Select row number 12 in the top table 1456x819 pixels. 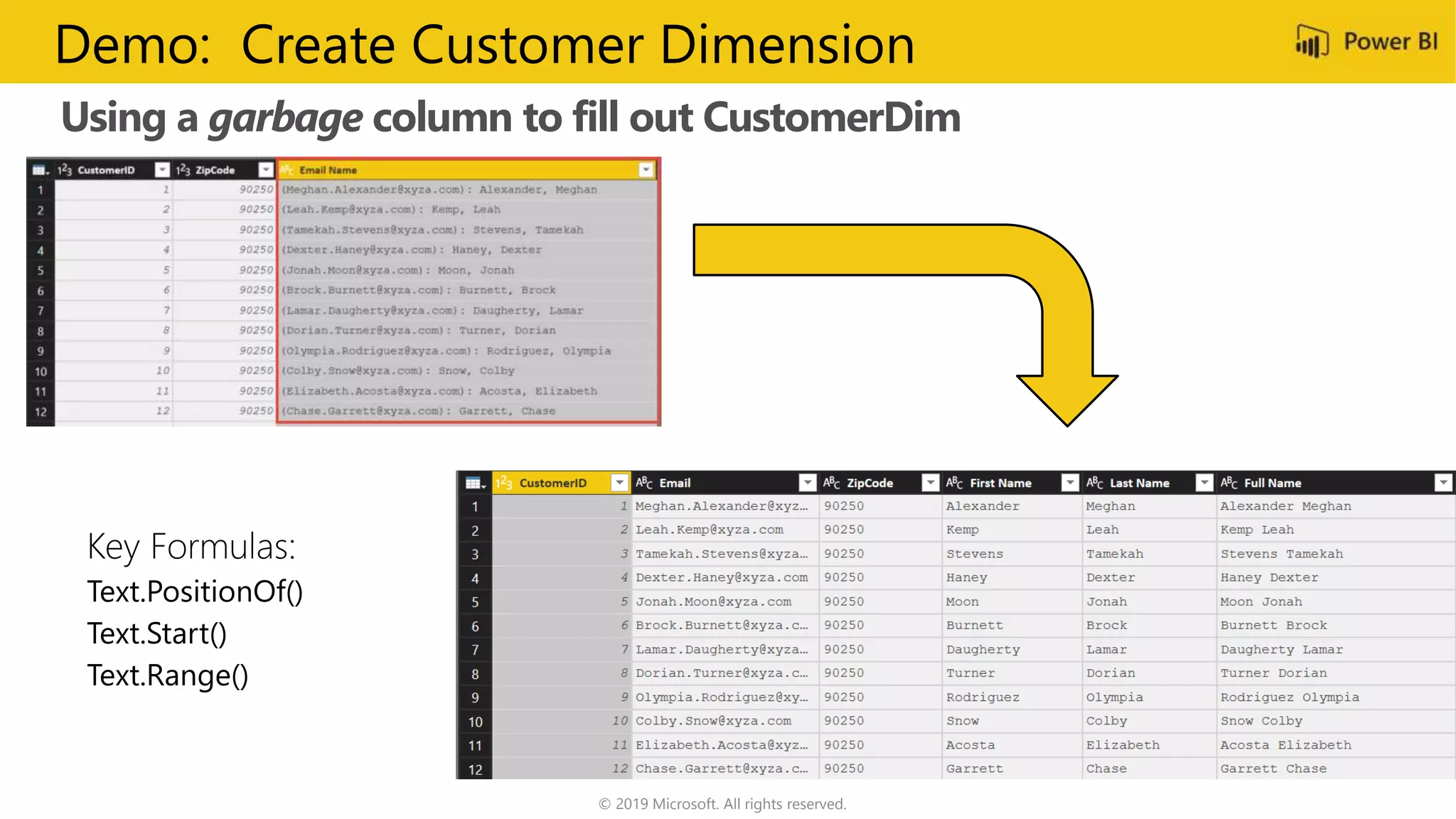41,412
